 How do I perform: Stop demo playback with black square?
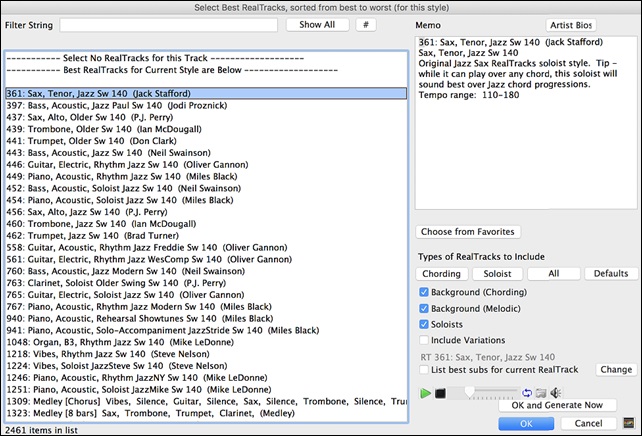coord(440,393)
